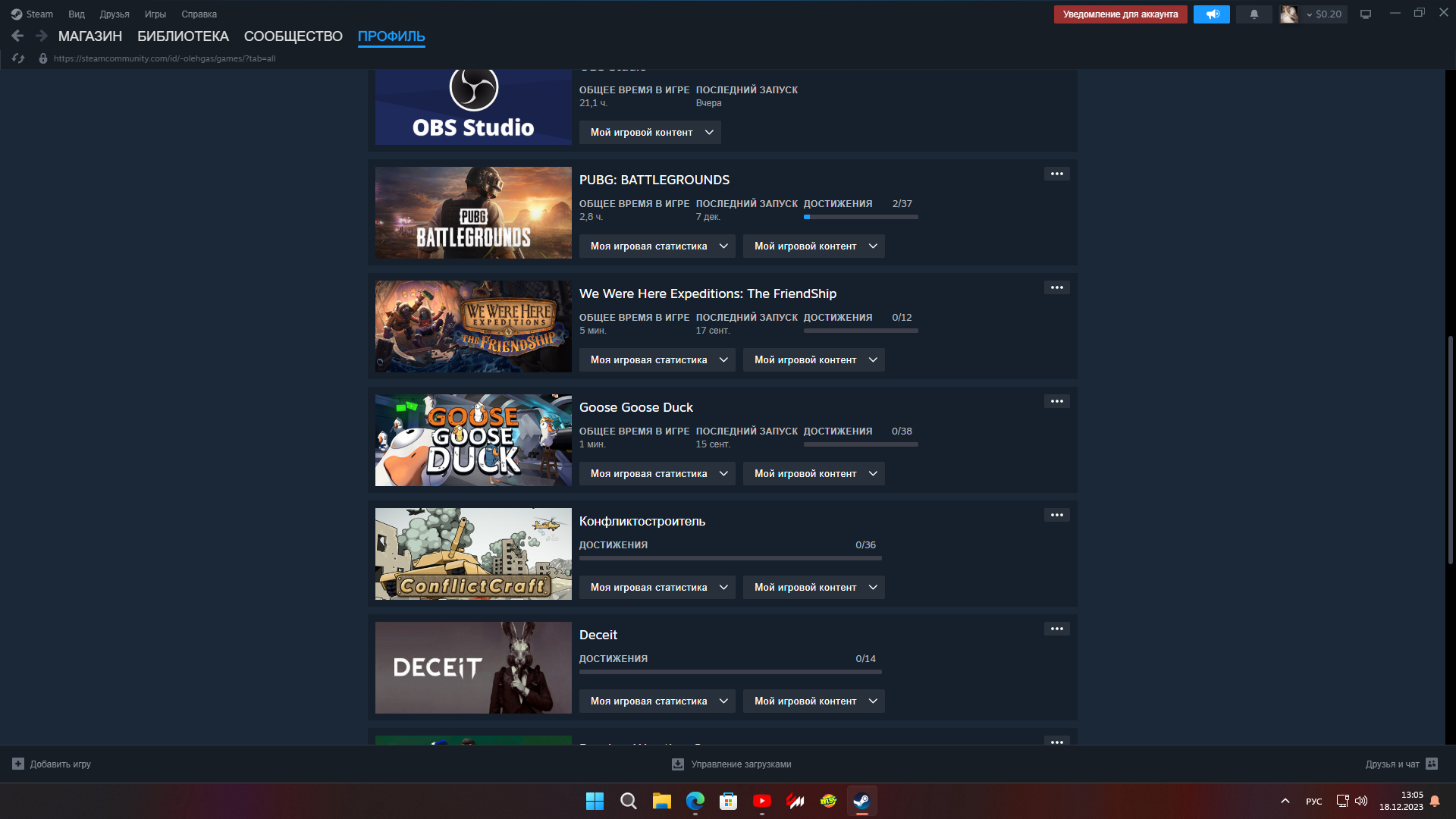This screenshot has height=819, width=1456.
Task: Switch to Big Picture mode icon
Action: pyautogui.click(x=1366, y=14)
